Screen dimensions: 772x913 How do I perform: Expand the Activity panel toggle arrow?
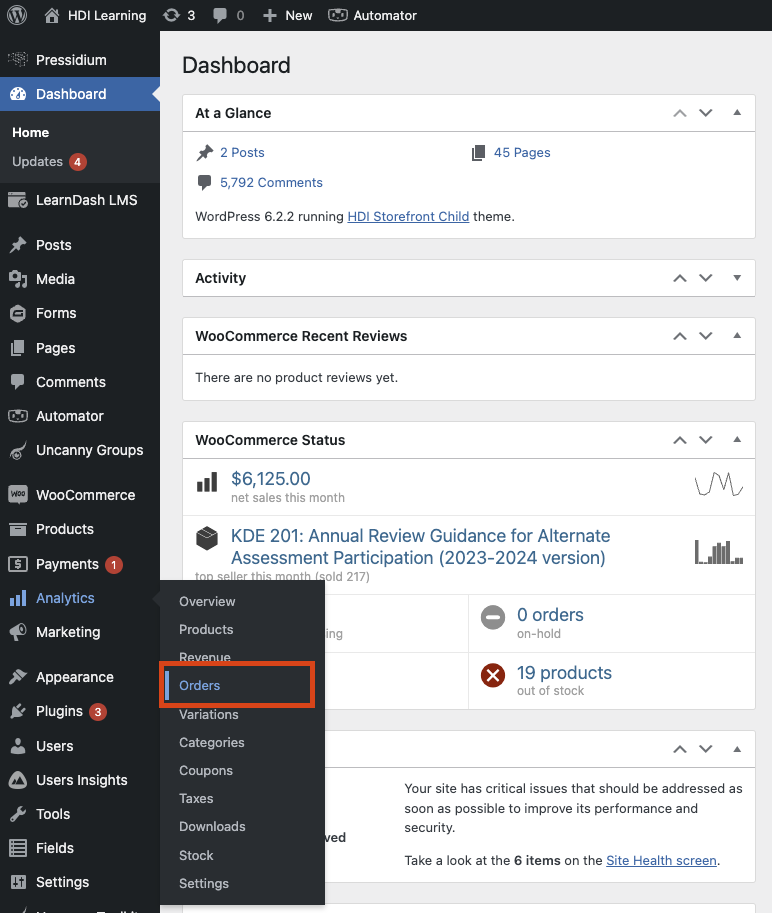click(x=737, y=278)
